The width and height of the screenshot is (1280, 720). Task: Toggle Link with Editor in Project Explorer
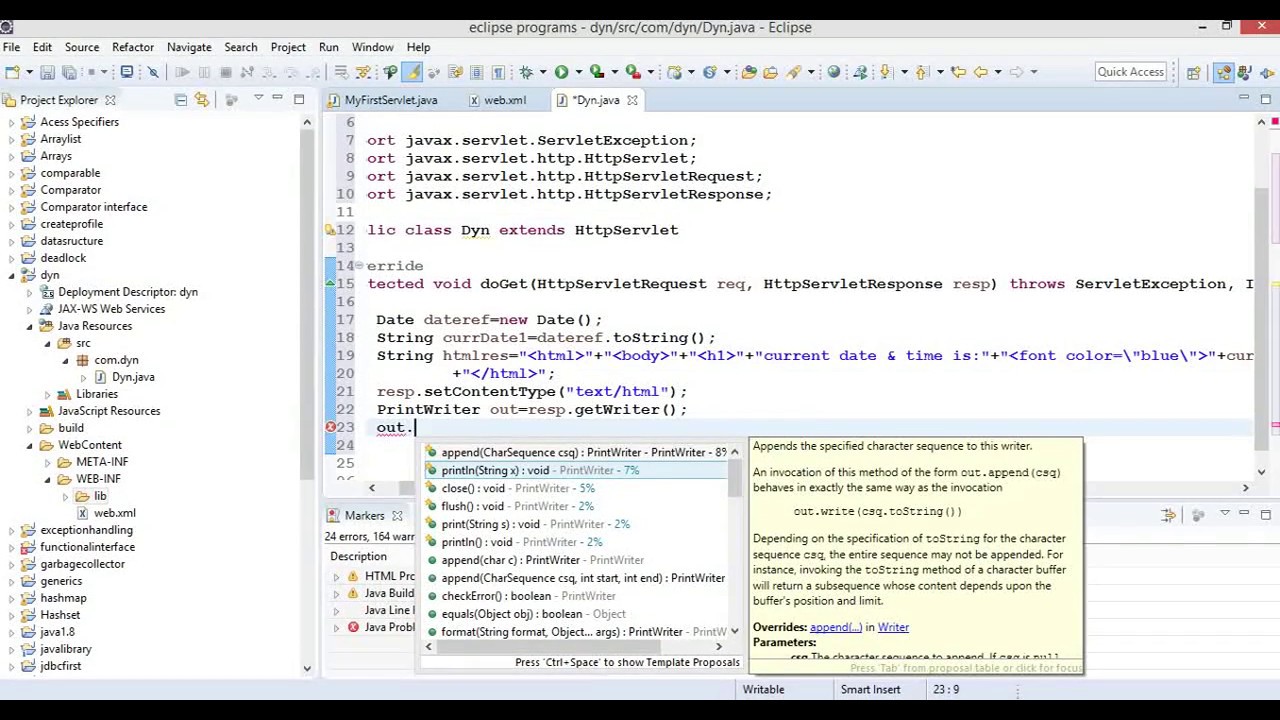click(x=202, y=100)
